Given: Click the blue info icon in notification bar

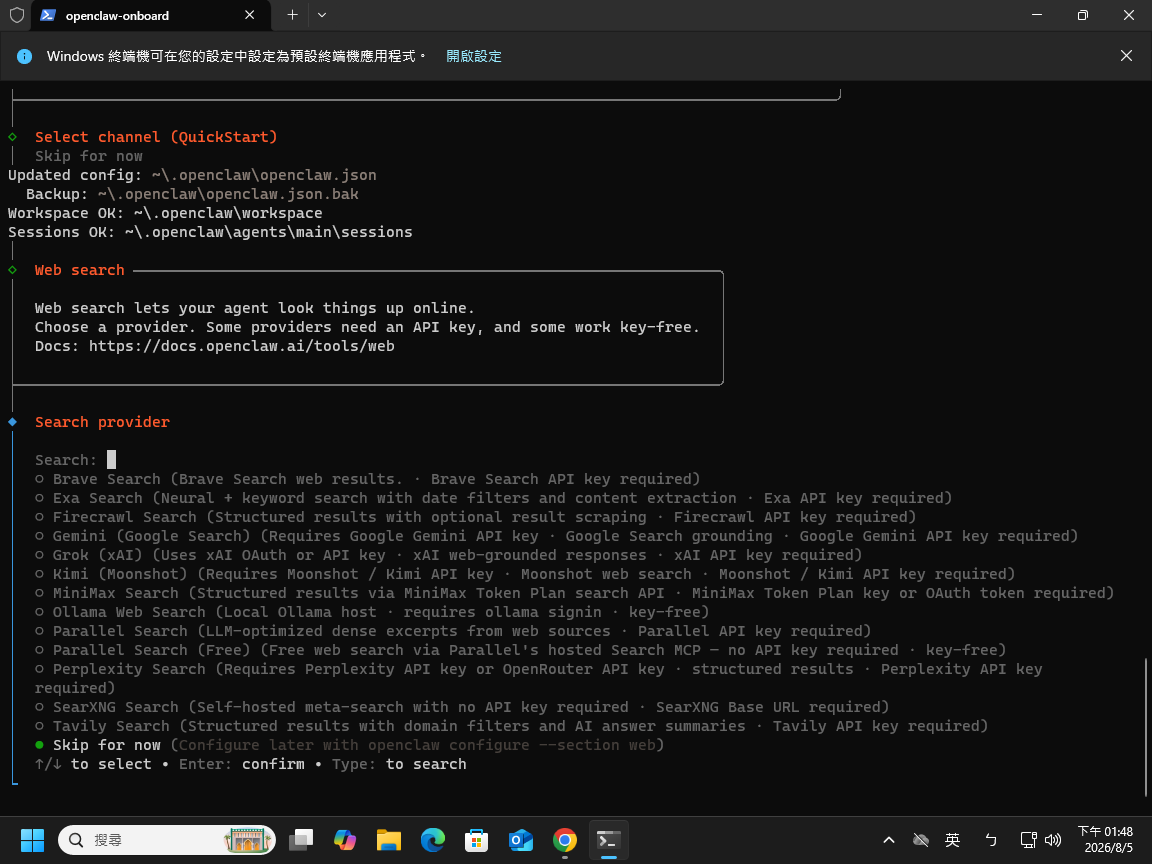Looking at the screenshot, I should click(24, 56).
